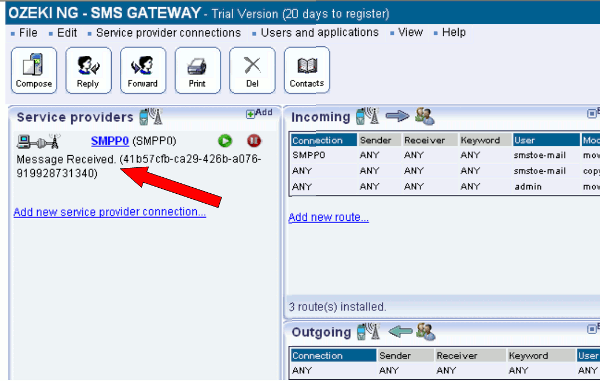The image size is (600, 381).
Task: Click the Service providers panel title
Action: pos(75,117)
